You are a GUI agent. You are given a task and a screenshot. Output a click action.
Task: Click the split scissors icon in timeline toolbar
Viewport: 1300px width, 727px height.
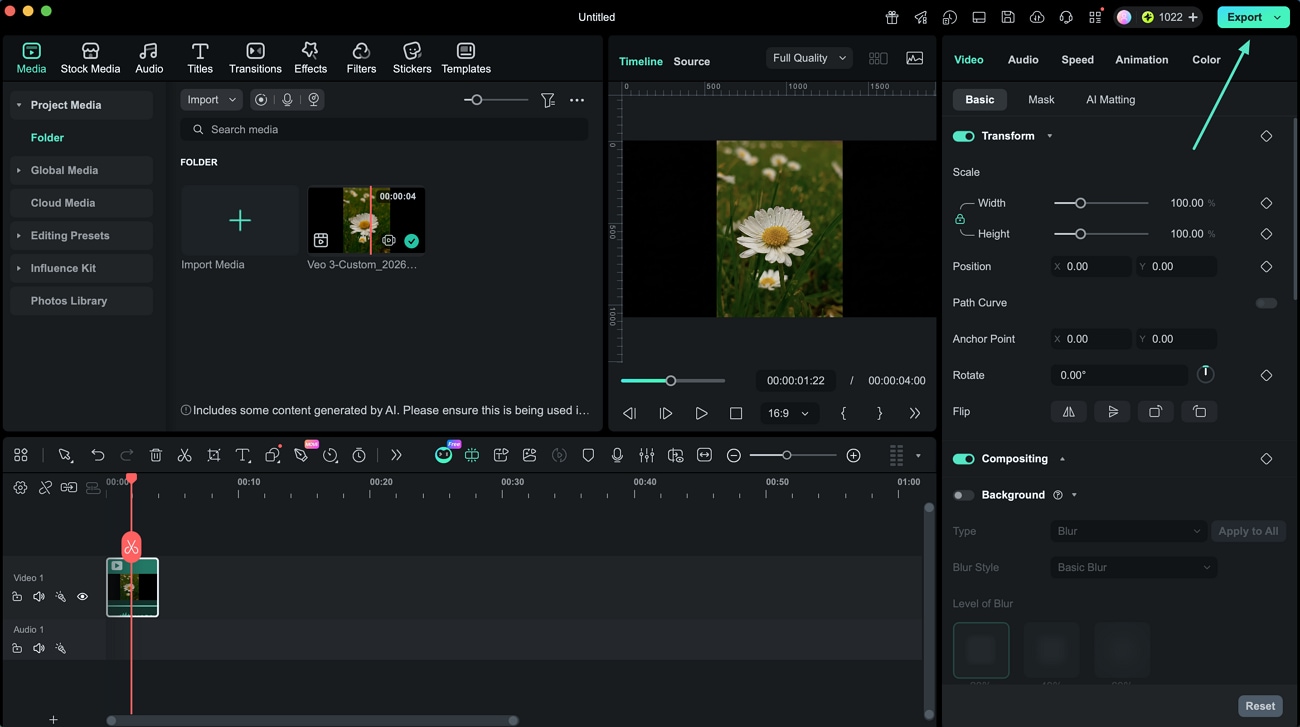[184, 456]
